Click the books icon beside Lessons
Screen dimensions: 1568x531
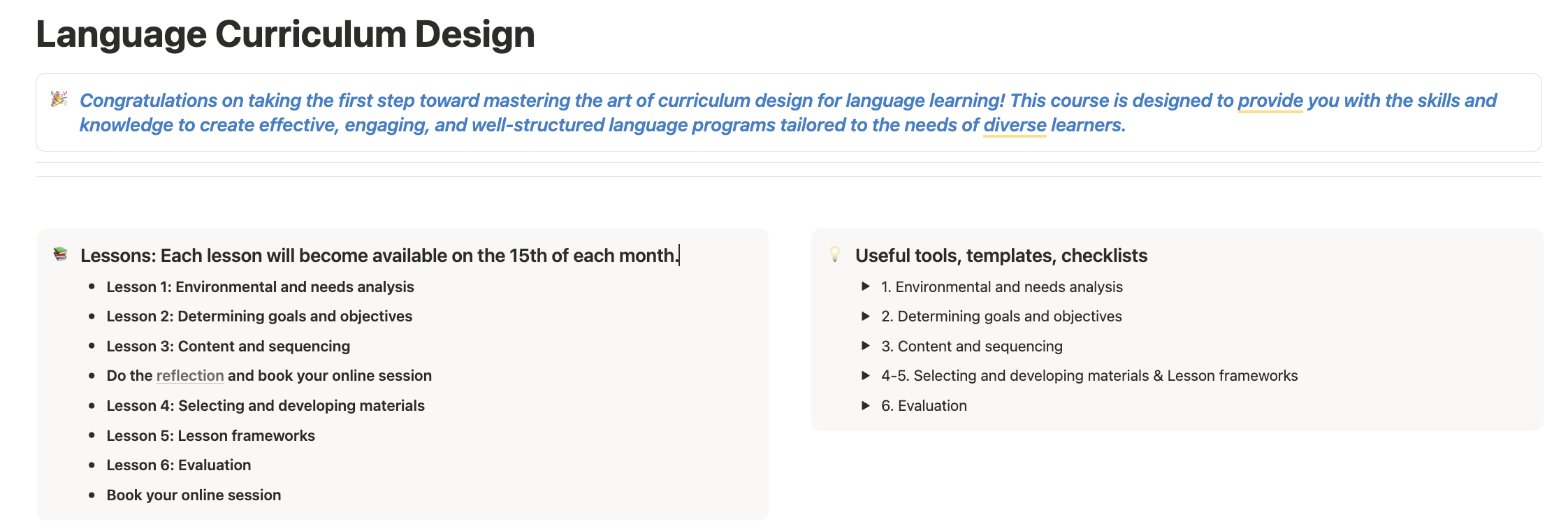[x=61, y=254]
